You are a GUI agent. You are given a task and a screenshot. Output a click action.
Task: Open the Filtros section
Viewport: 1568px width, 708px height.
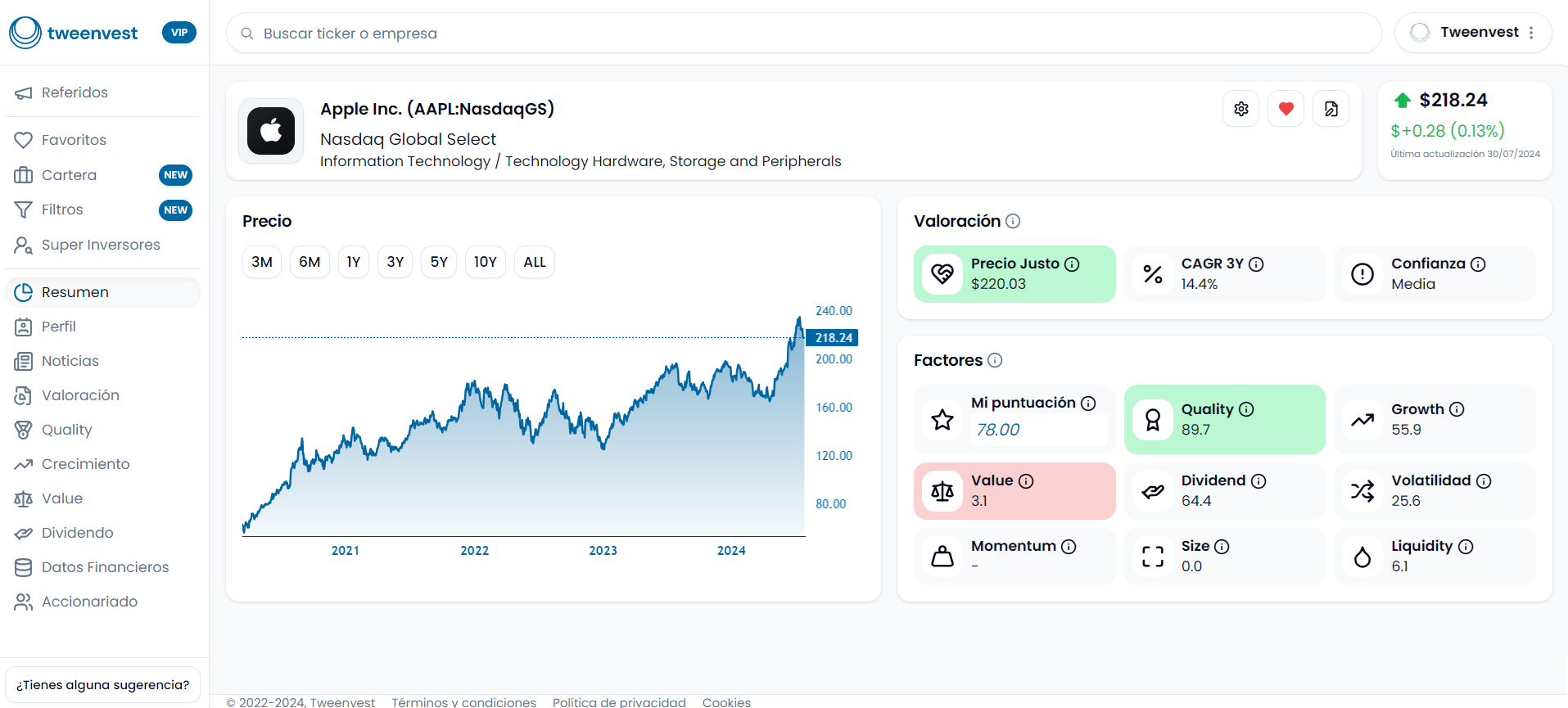(62, 210)
